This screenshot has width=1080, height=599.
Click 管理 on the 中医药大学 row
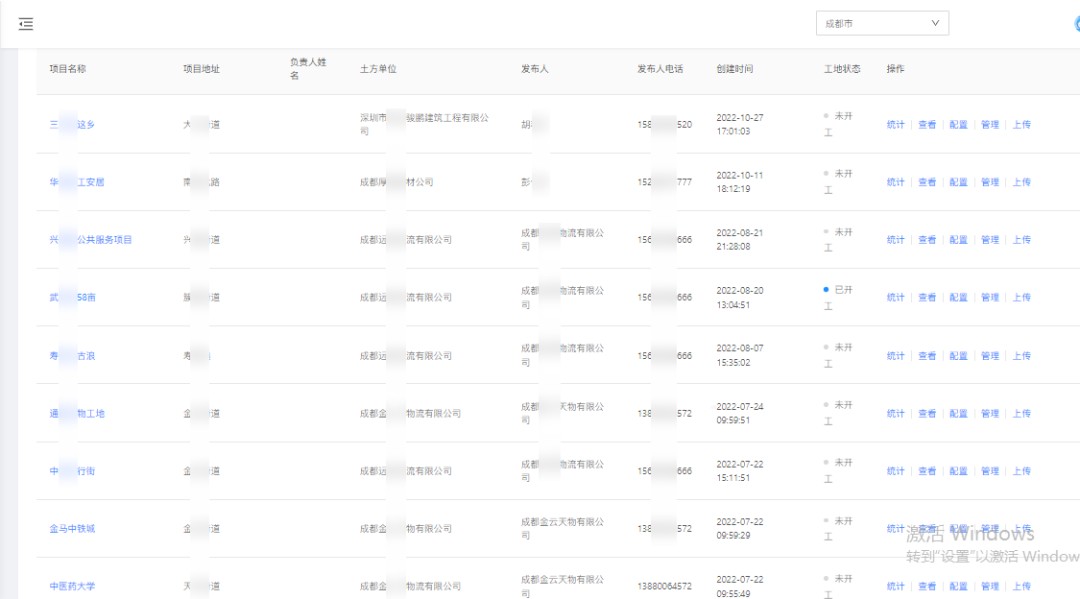tap(990, 586)
